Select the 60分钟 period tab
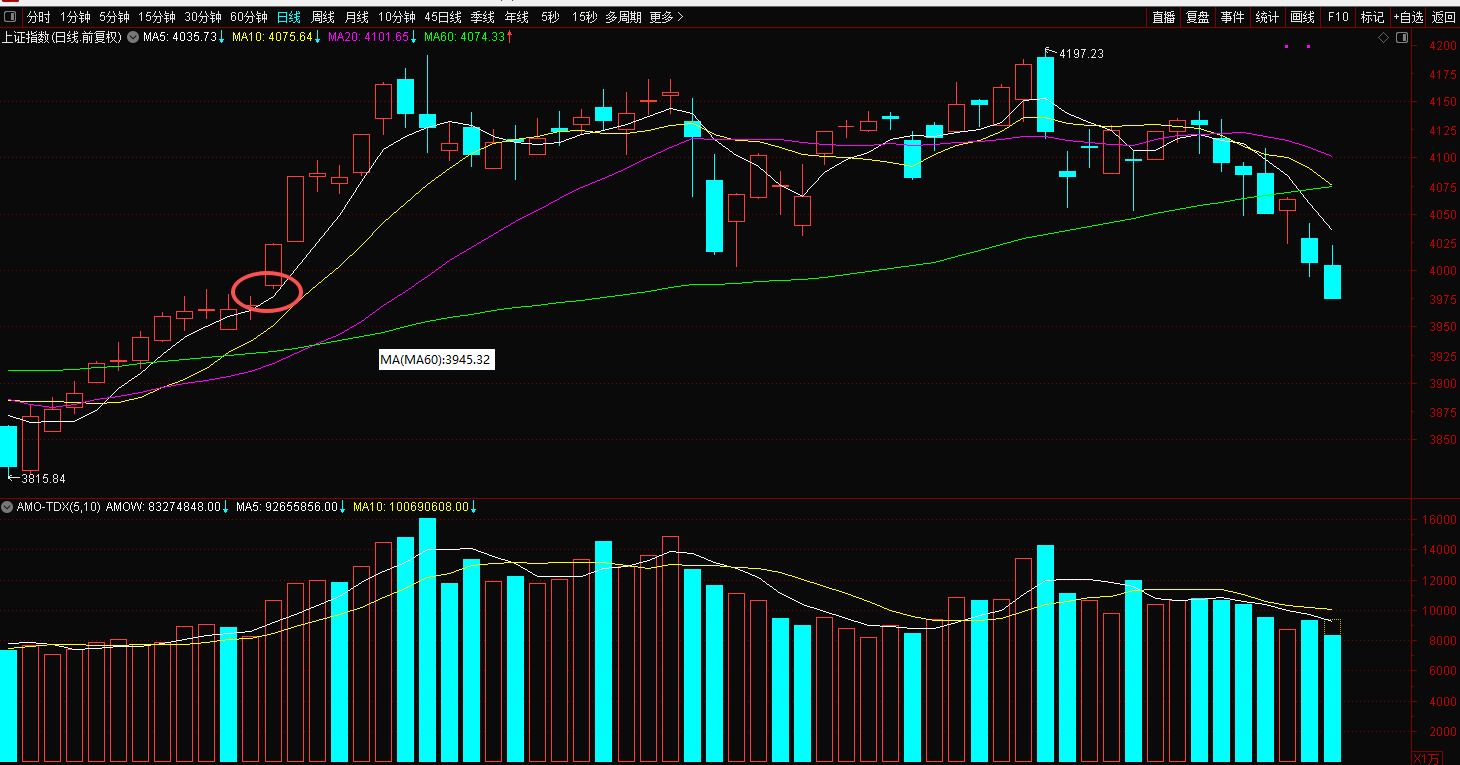This screenshot has height=765, width=1460. point(249,17)
